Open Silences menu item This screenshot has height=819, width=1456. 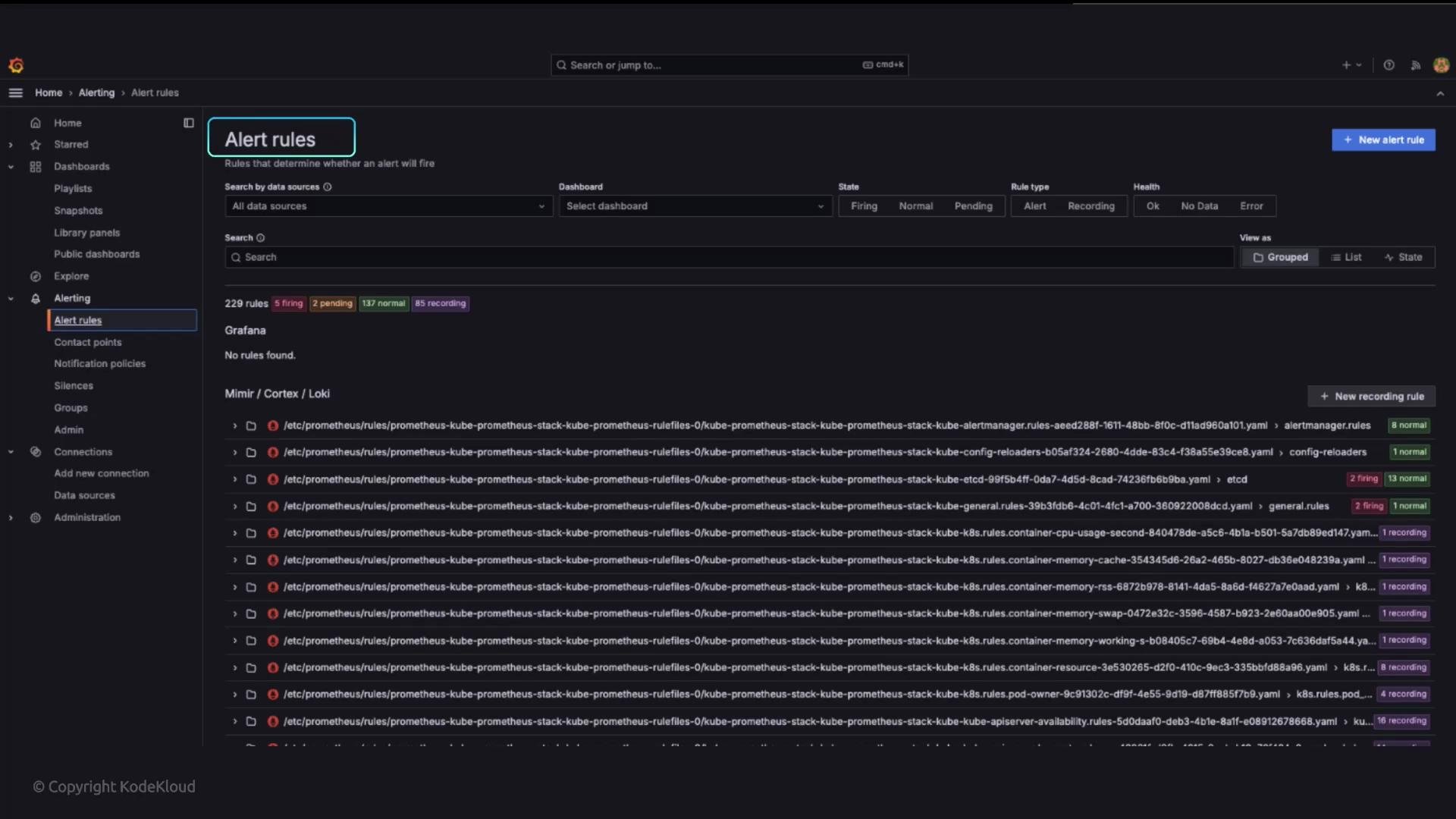coord(74,386)
